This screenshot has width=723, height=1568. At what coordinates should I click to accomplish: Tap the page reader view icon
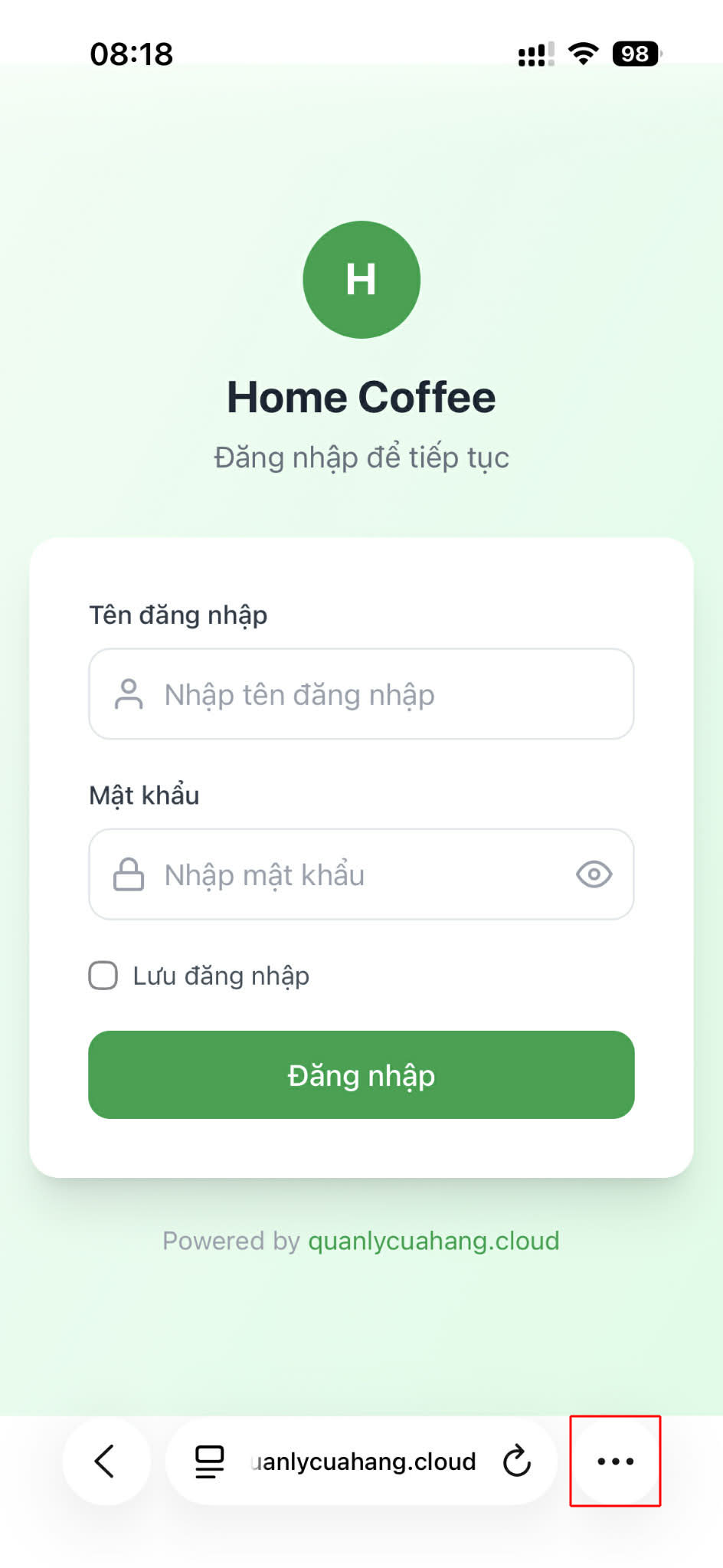pyautogui.click(x=207, y=1461)
